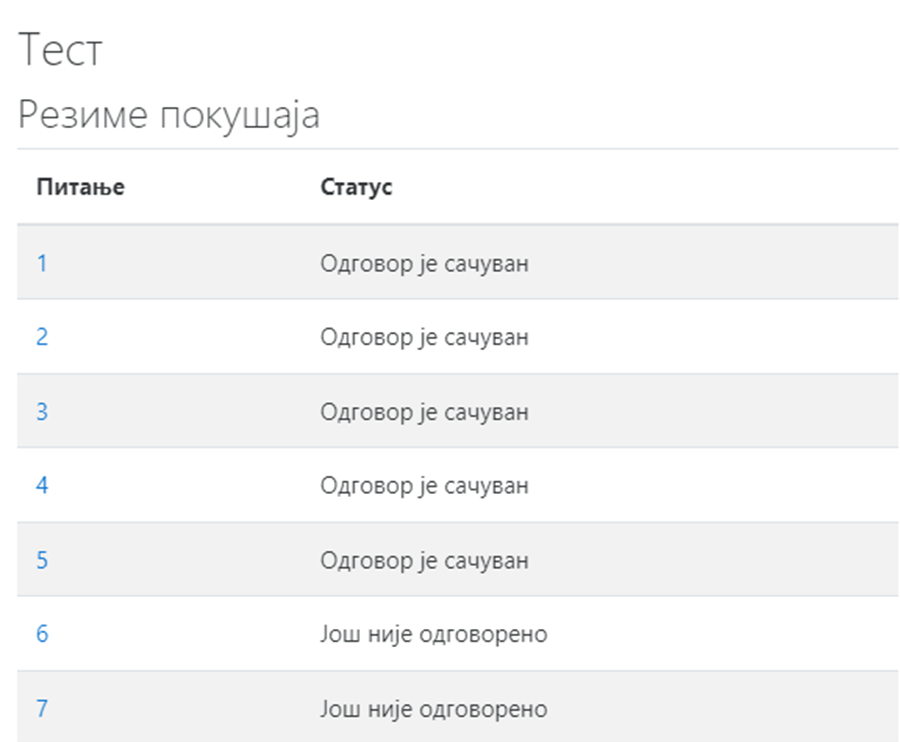Viewport: 900px width, 742px height.
Task: Select question 2 status text
Action: coord(424,337)
